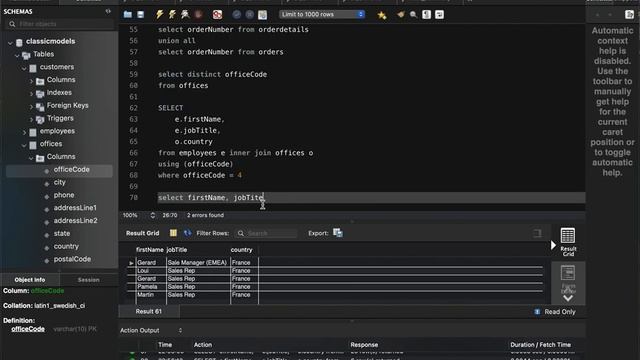Viewport: 640px width, 360px height.
Task: Toggle result grid form icon
Action: pos(173,233)
